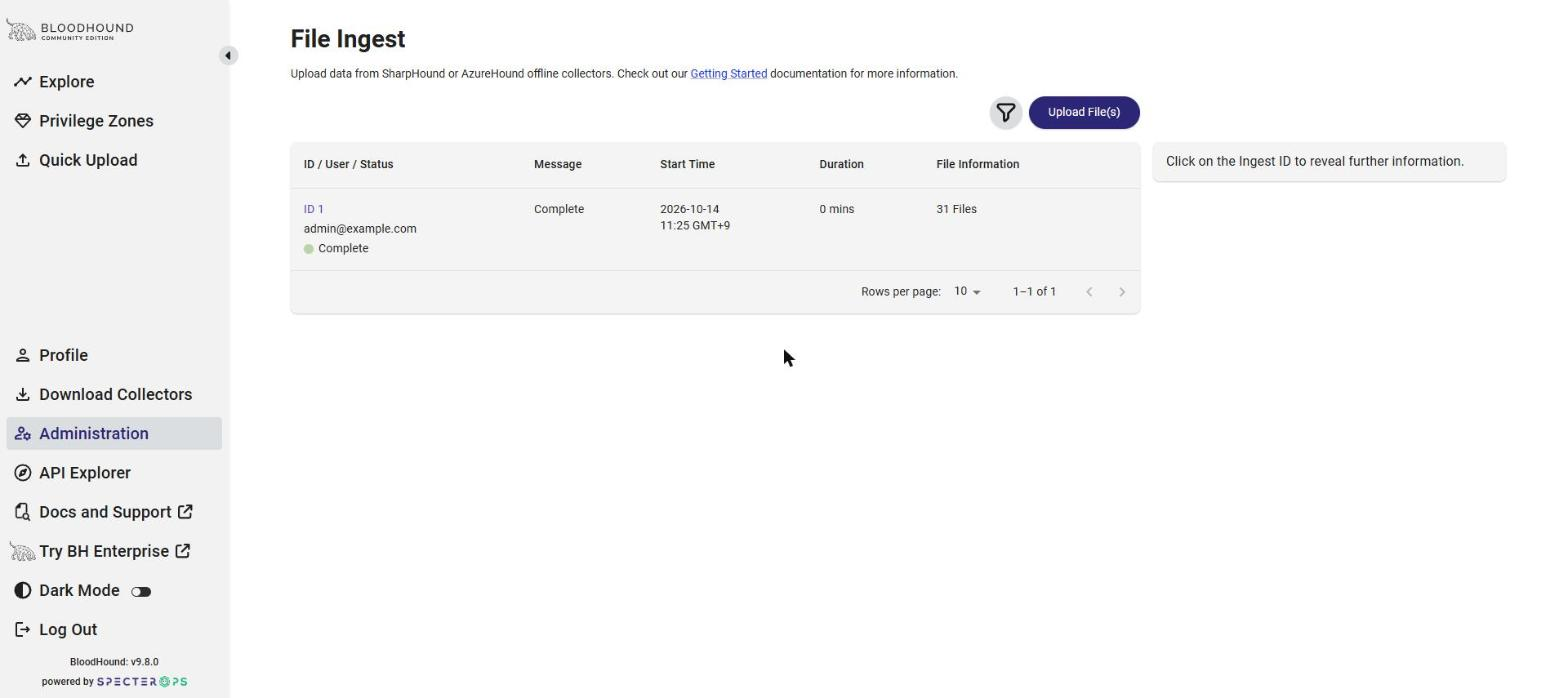Click the 1–1 of 1 pagination text

1034,292
